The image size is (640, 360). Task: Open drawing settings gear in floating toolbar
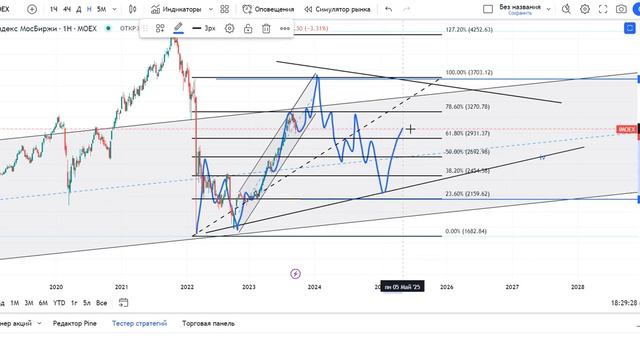click(x=229, y=28)
